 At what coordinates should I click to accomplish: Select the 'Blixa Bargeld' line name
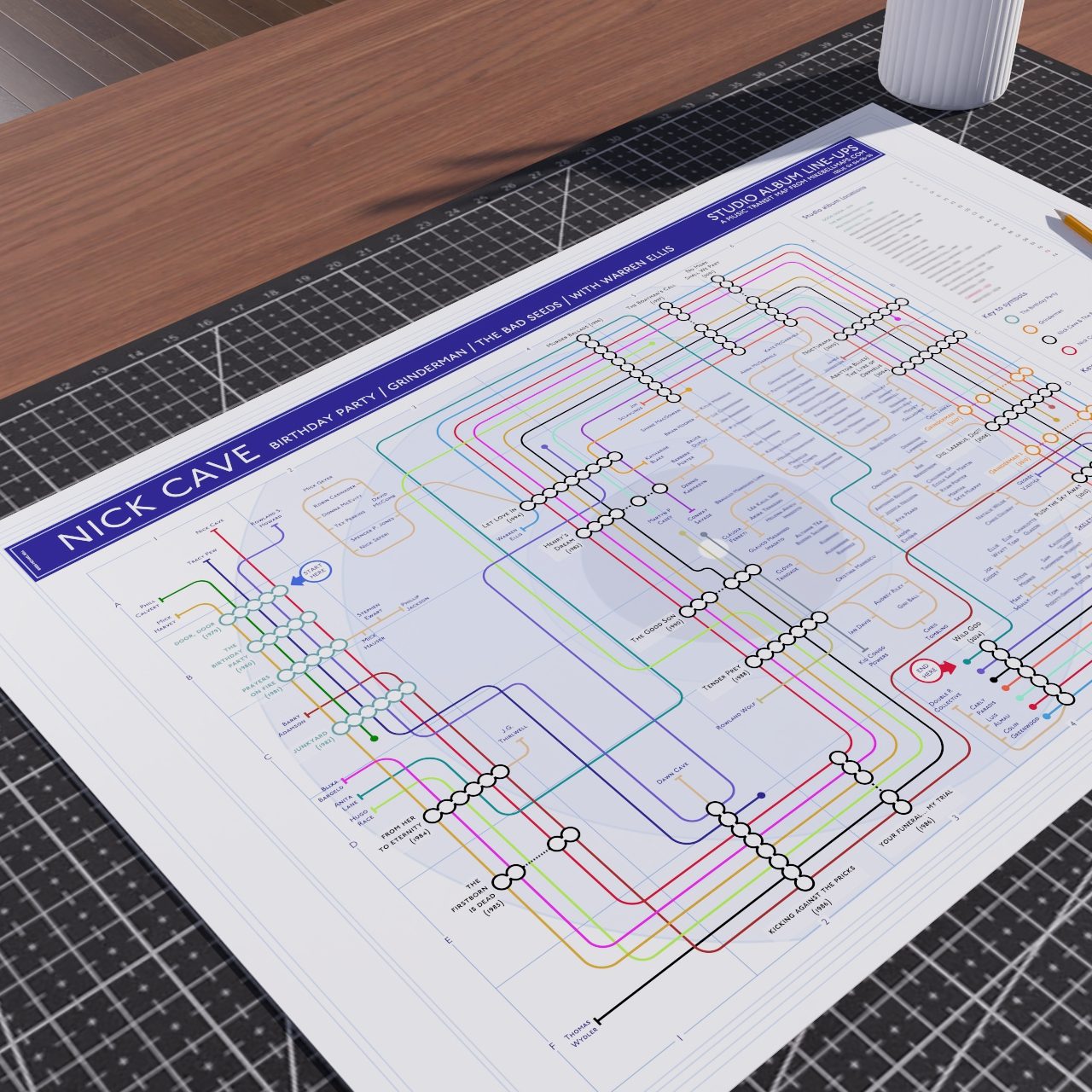330,790
